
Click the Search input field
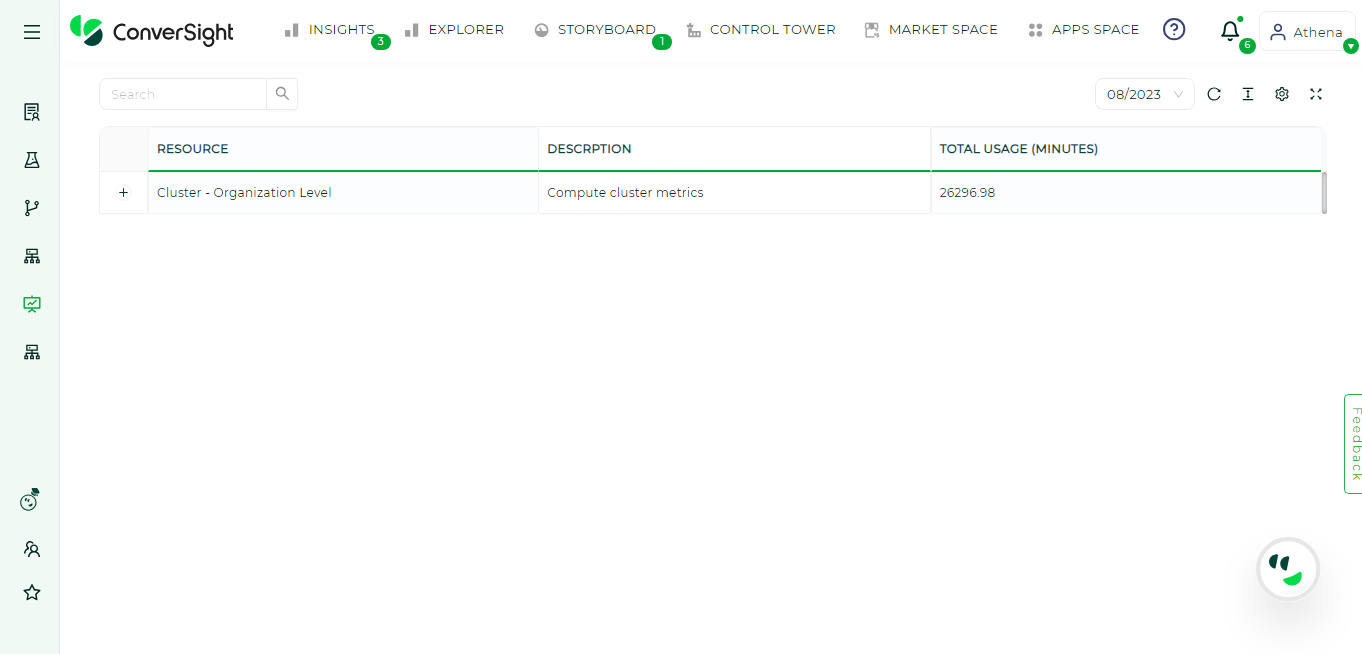[x=183, y=94]
